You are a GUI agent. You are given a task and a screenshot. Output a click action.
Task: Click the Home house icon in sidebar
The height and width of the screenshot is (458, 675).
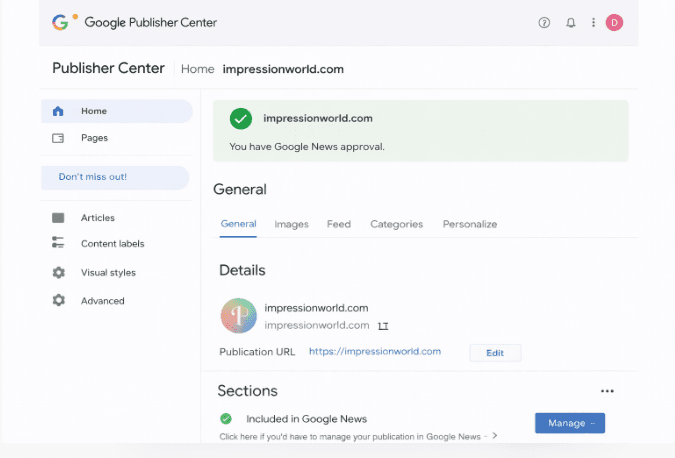coord(58,111)
